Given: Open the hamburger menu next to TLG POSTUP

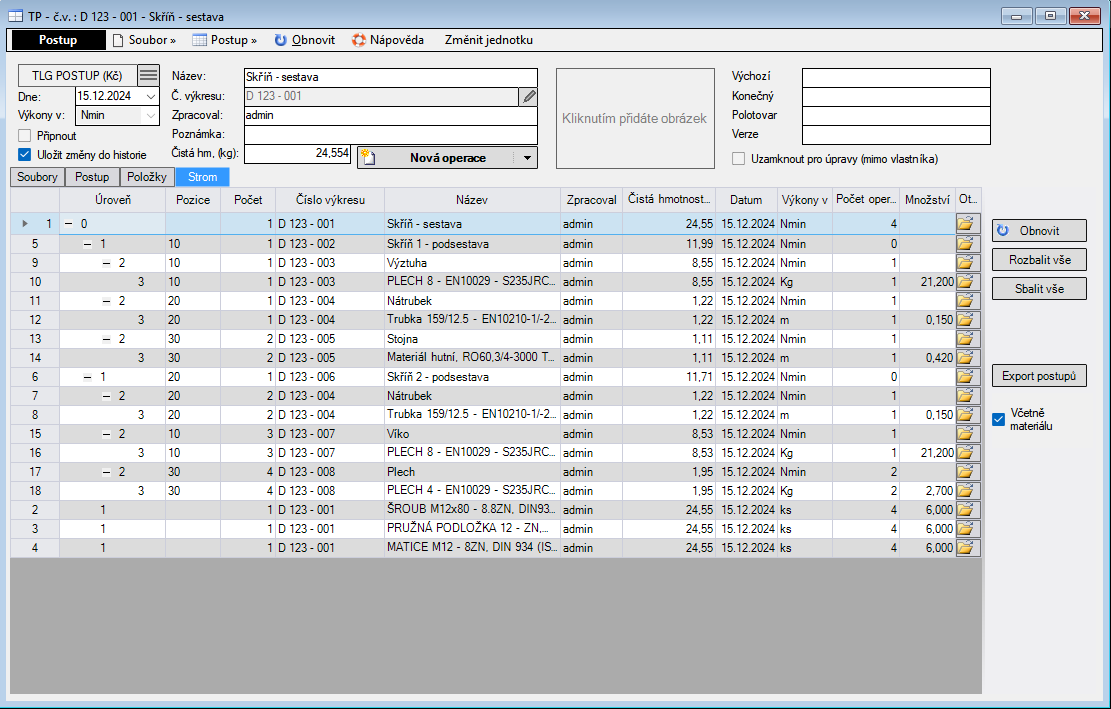Looking at the screenshot, I should click(148, 75).
